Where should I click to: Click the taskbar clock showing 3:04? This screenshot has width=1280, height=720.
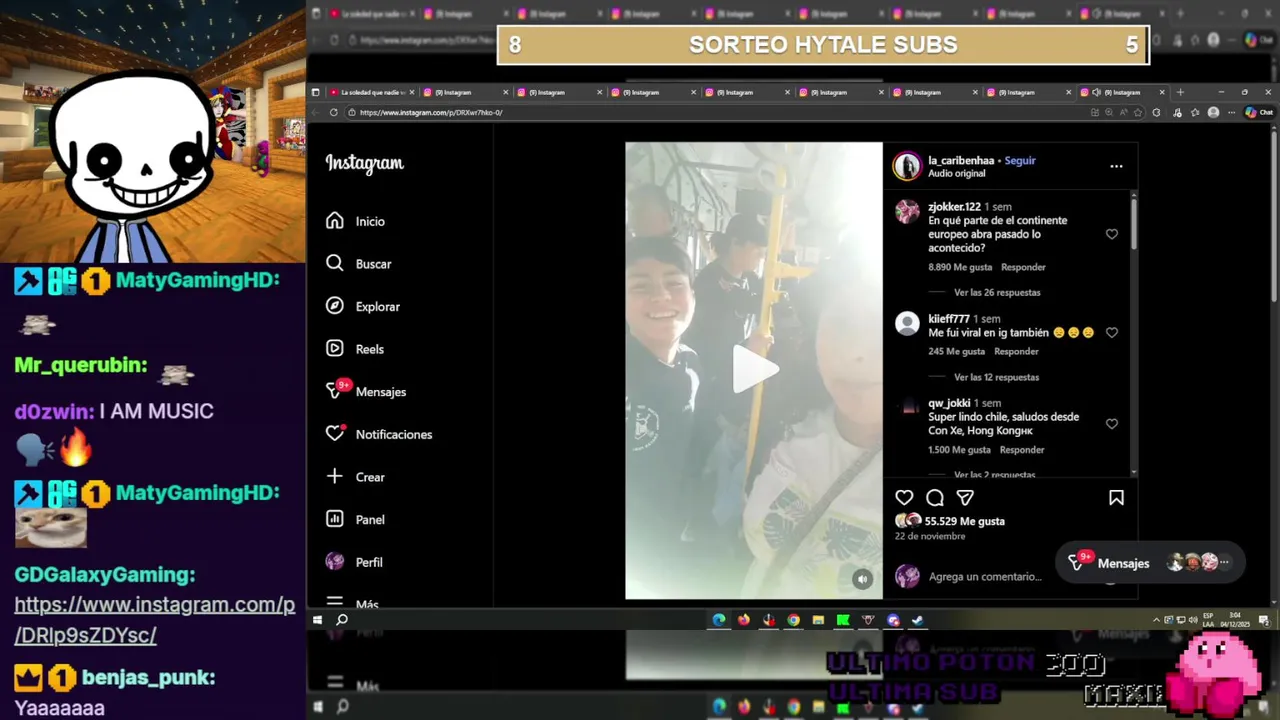(x=1236, y=620)
